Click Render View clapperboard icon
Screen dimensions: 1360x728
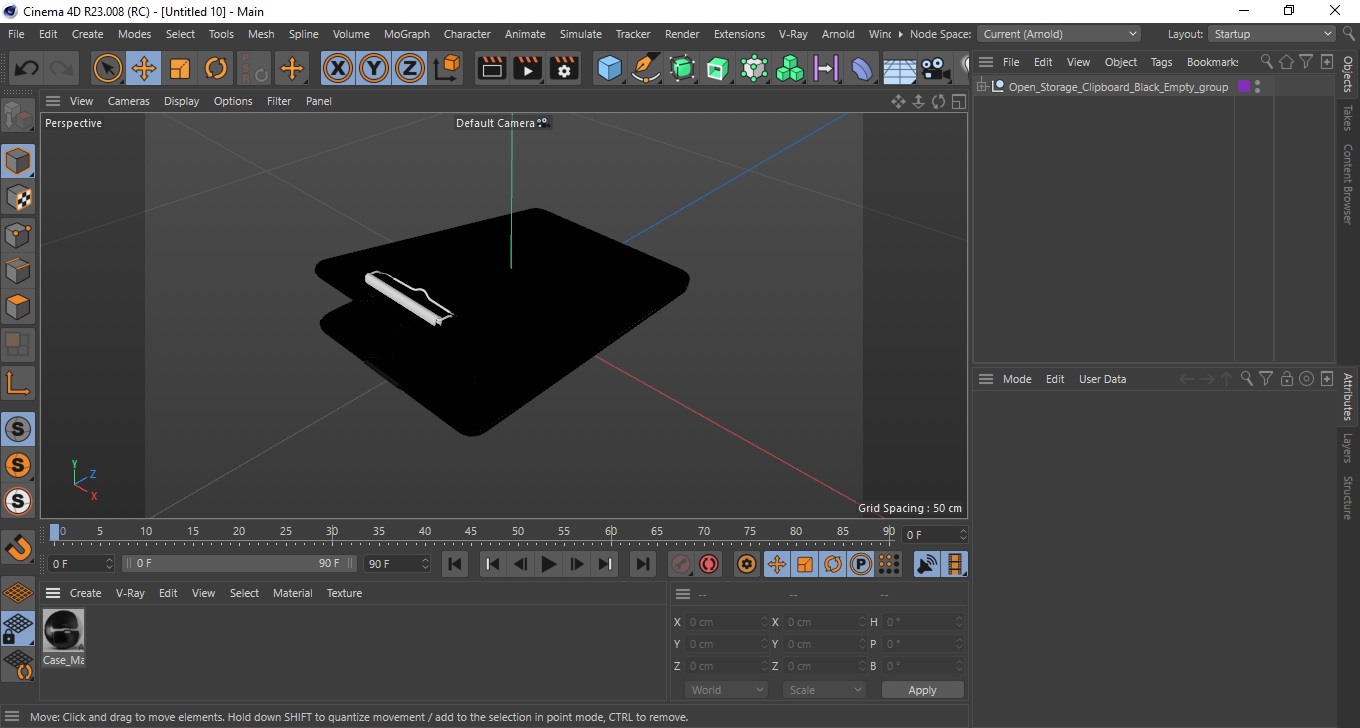[492, 69]
